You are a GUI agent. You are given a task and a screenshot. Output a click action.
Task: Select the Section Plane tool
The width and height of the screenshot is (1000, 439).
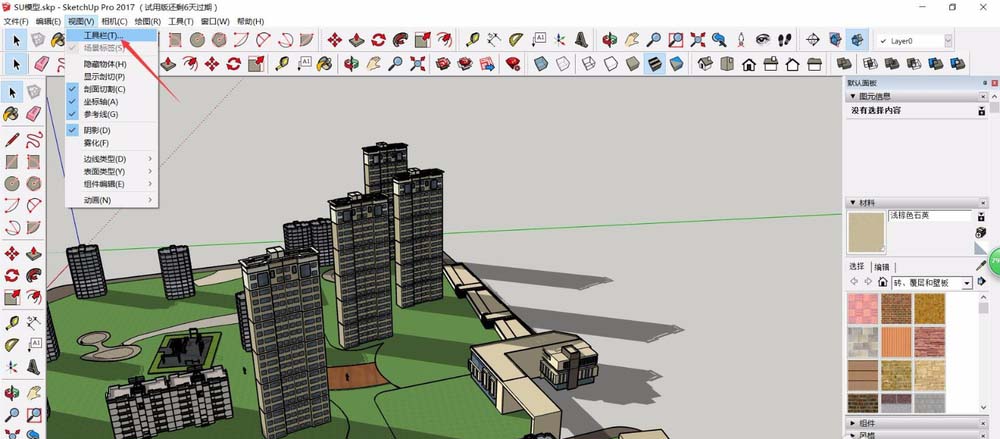point(813,40)
